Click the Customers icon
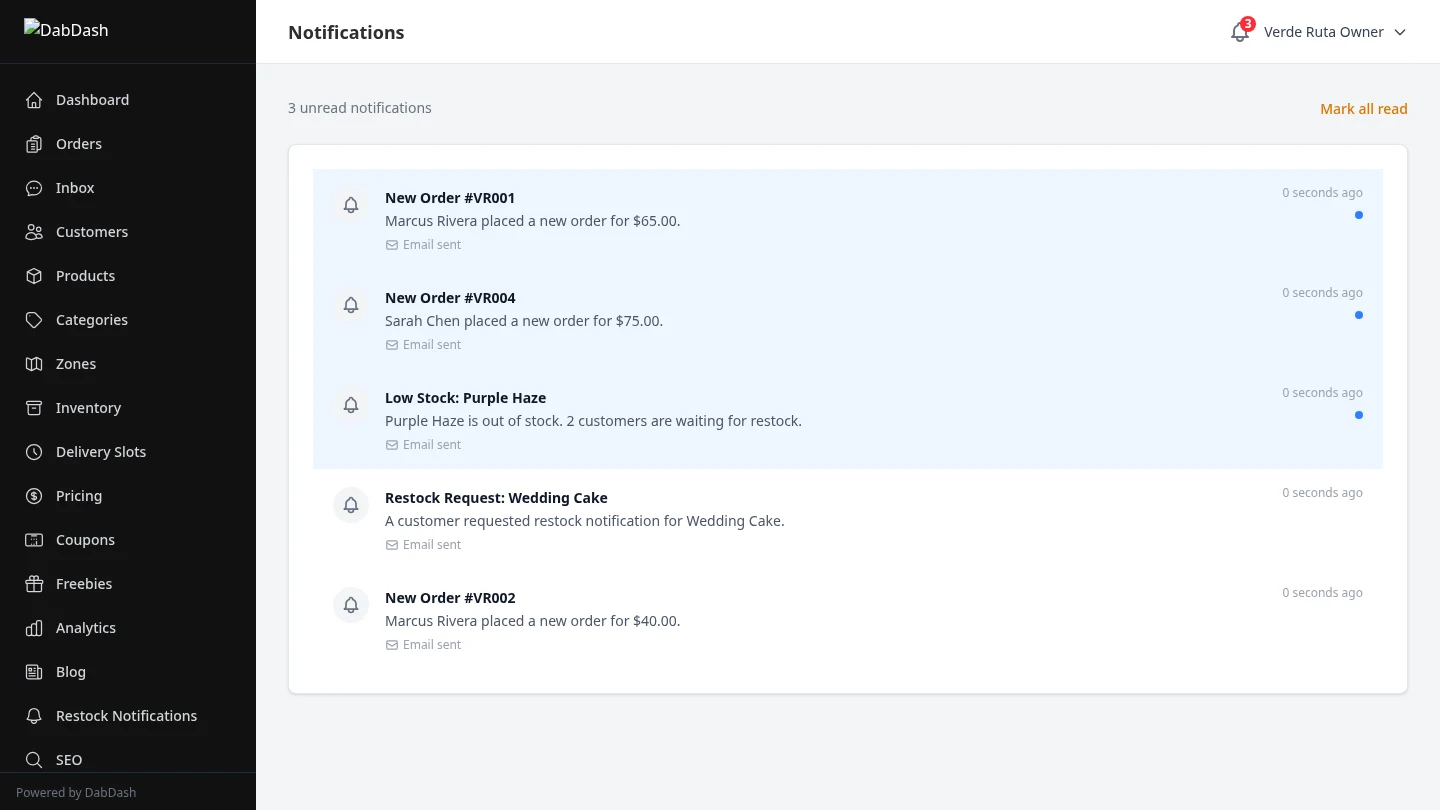The width and height of the screenshot is (1440, 810). [33, 231]
